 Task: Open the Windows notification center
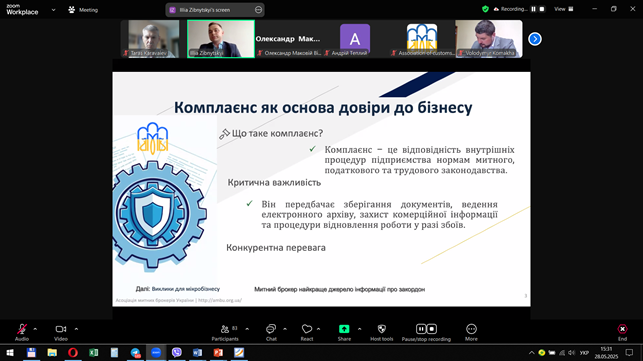pos(629,352)
